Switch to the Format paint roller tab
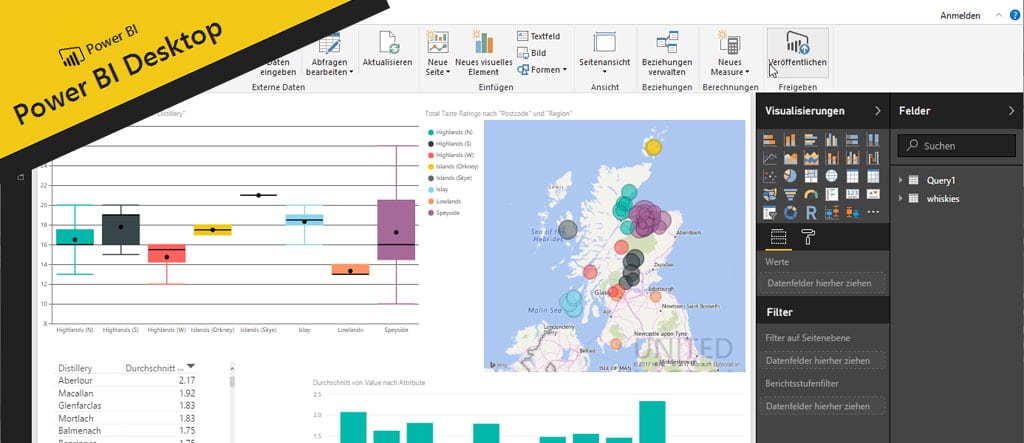This screenshot has height=443, width=1024. (x=808, y=237)
